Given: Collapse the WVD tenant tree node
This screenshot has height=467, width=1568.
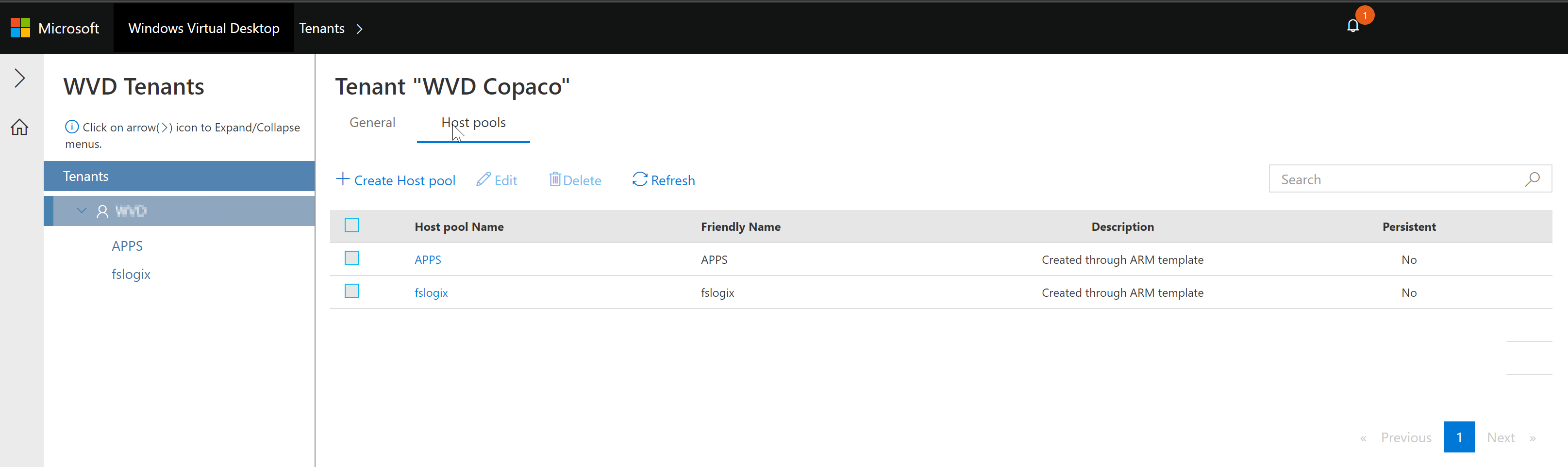Looking at the screenshot, I should 82,210.
